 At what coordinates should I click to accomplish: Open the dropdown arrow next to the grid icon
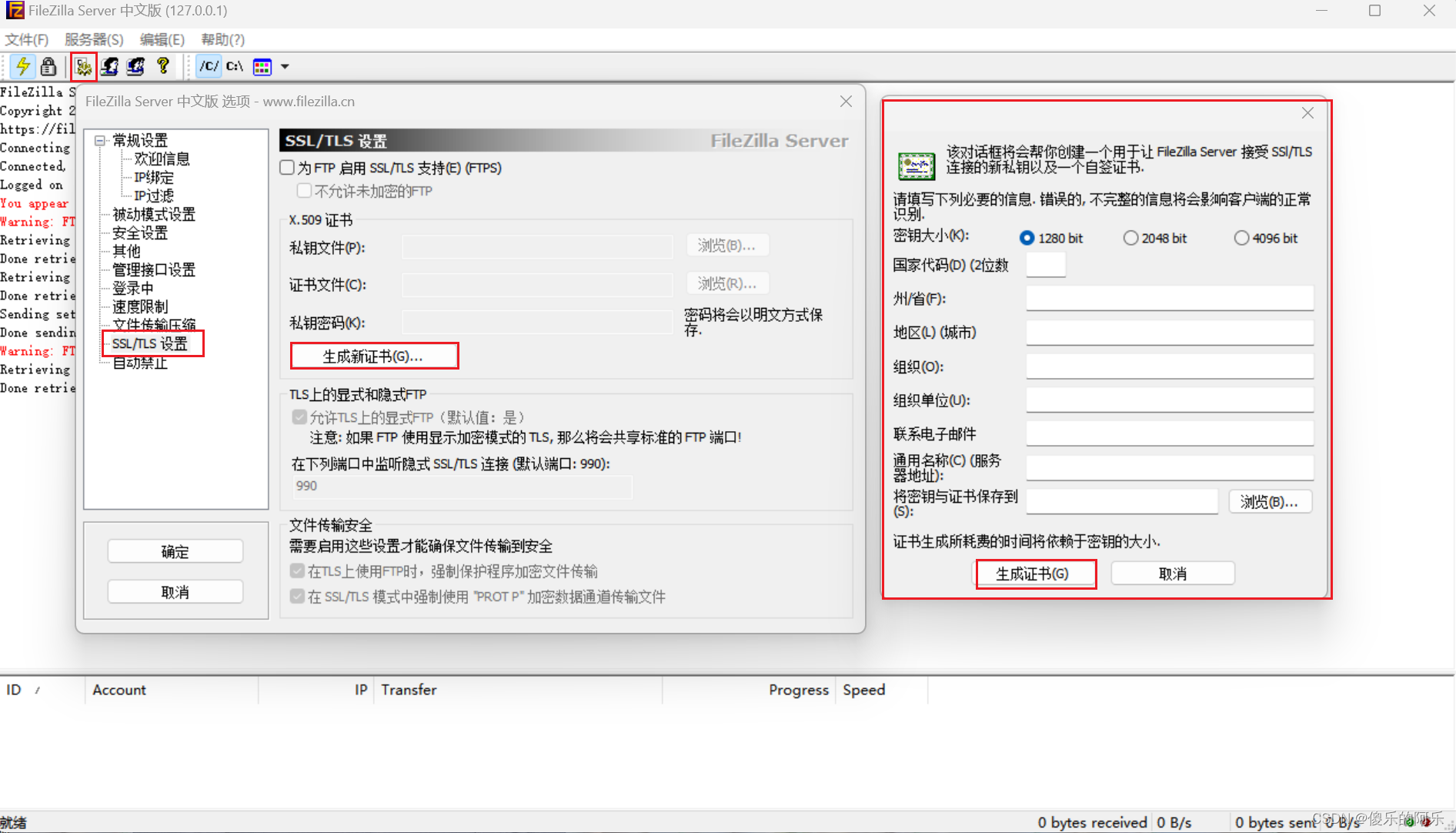point(285,67)
